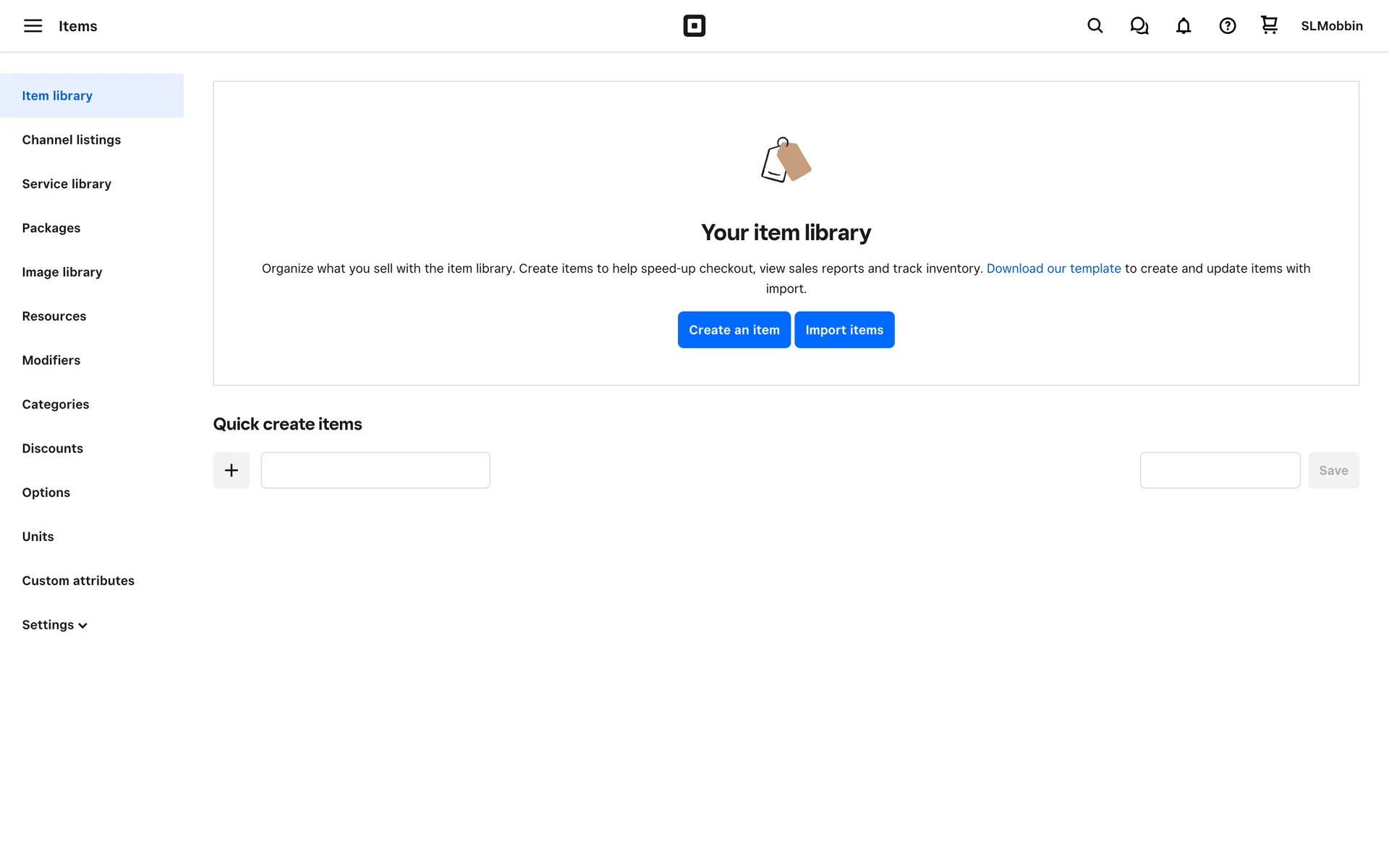The height and width of the screenshot is (868, 1389).
Task: Open the messages chat icon
Action: [x=1139, y=26]
